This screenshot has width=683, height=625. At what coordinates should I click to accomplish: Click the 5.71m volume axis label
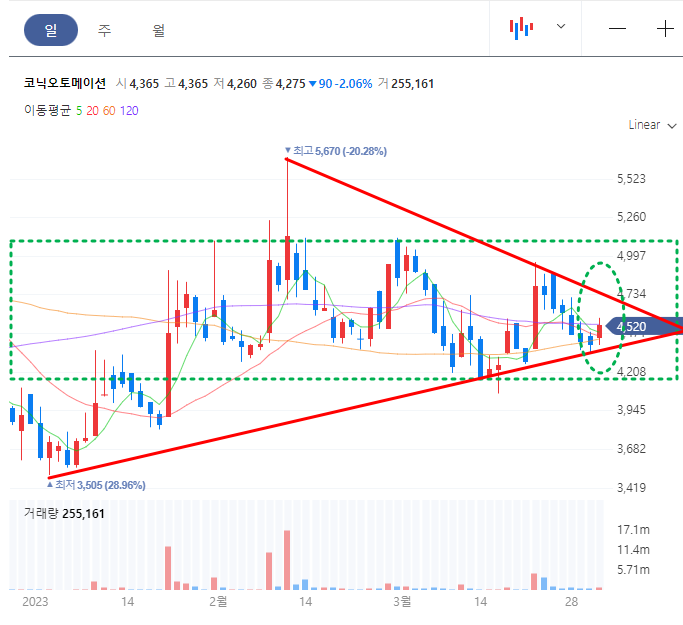tap(633, 570)
